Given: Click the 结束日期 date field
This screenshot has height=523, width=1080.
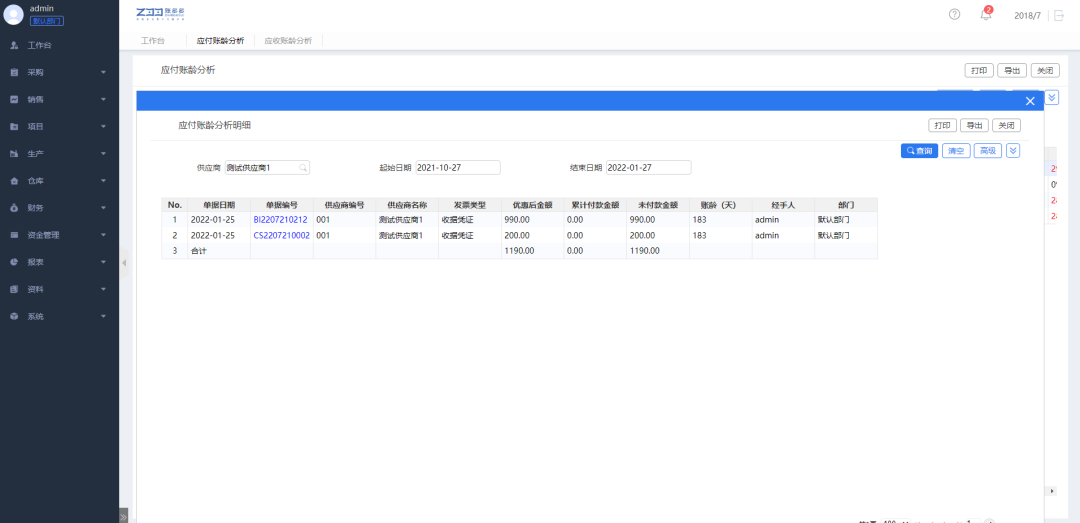Looking at the screenshot, I should [x=648, y=168].
